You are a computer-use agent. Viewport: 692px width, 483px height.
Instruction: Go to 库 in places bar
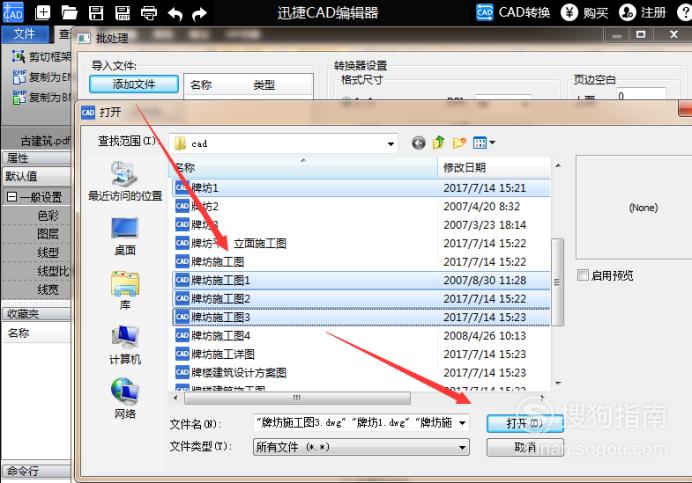point(125,291)
